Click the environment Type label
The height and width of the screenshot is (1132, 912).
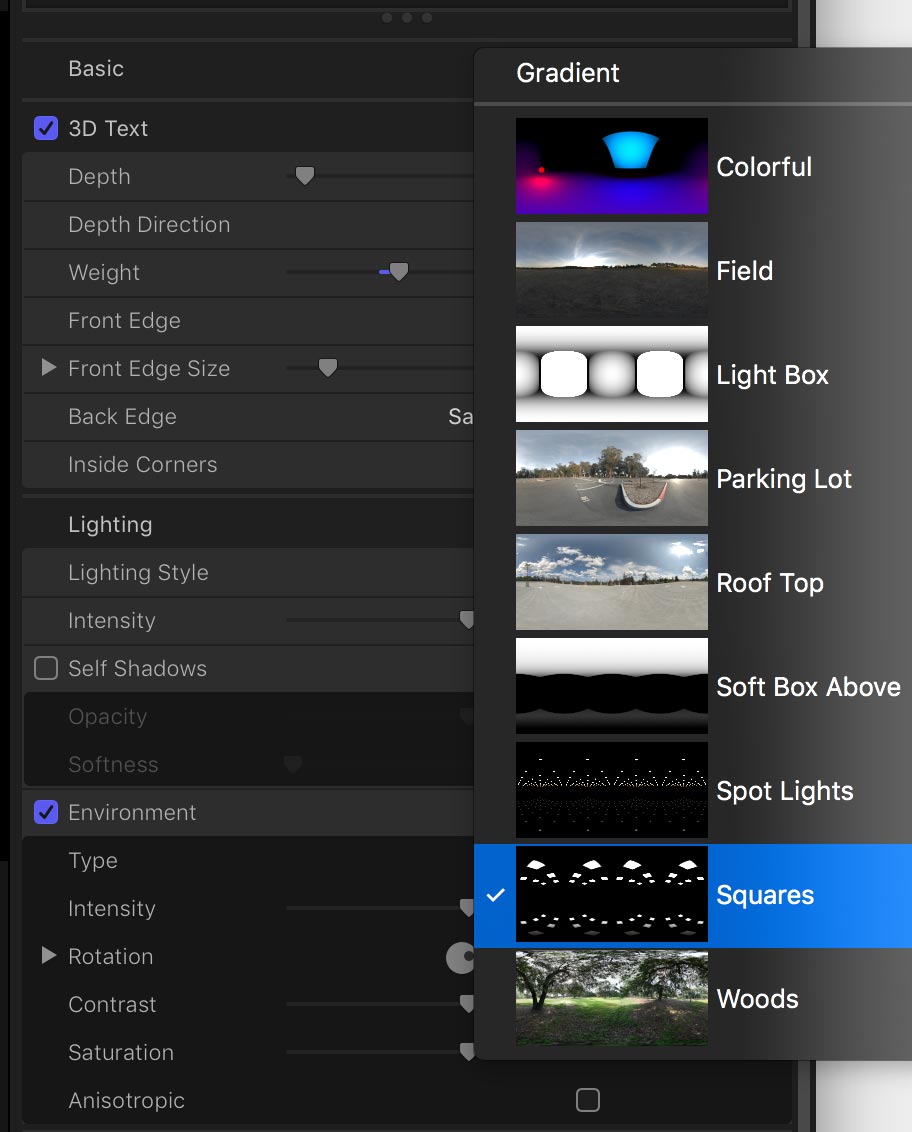93,861
